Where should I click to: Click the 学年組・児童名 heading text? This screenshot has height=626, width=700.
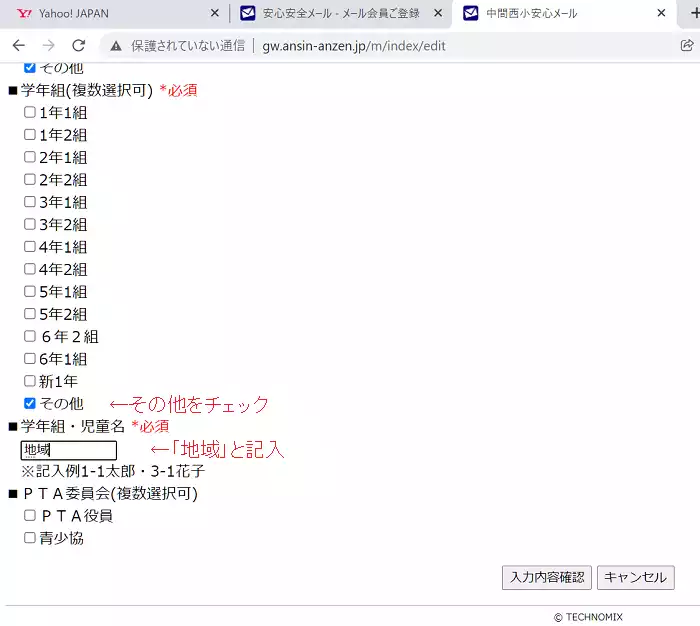point(73,426)
